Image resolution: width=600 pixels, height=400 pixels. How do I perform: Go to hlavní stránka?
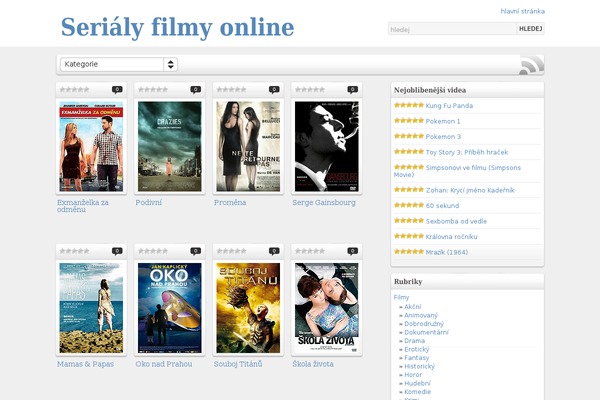point(522,11)
